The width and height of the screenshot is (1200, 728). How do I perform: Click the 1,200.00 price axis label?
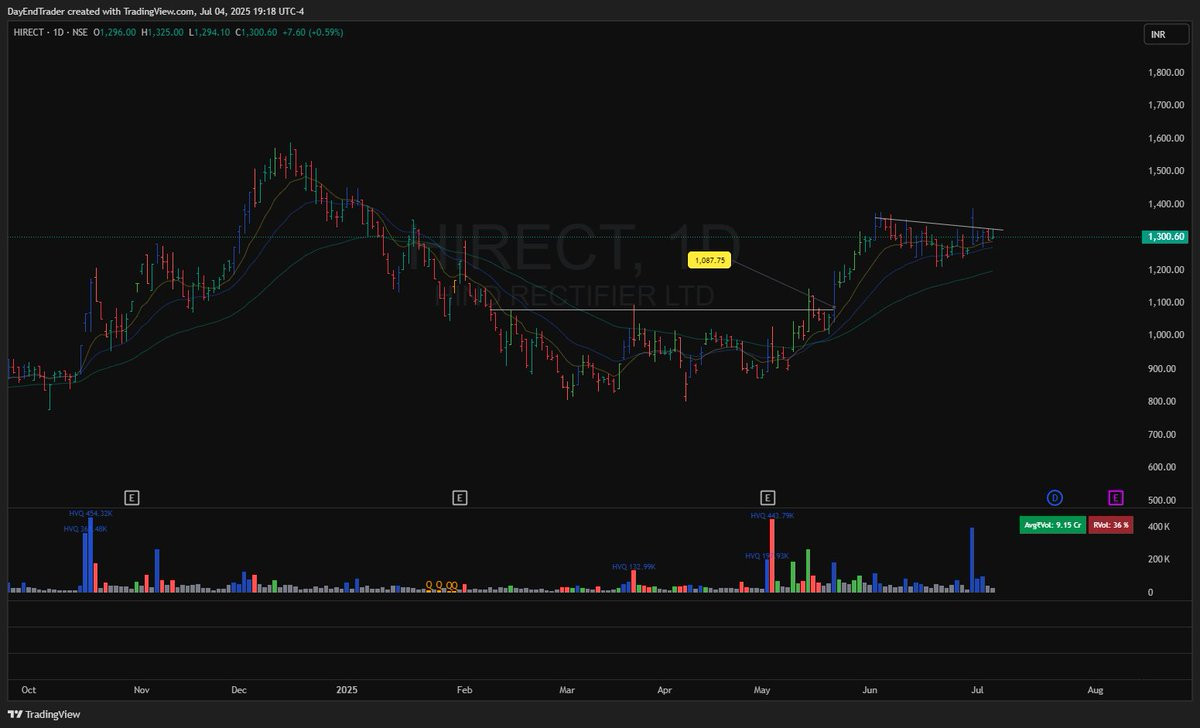point(1166,270)
